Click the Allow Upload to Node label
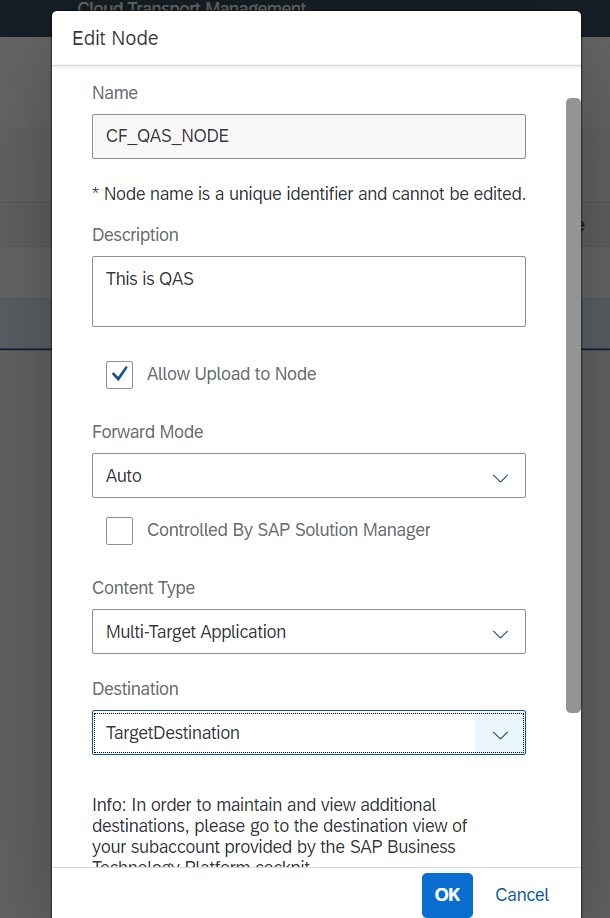610x918 pixels. coord(231,375)
